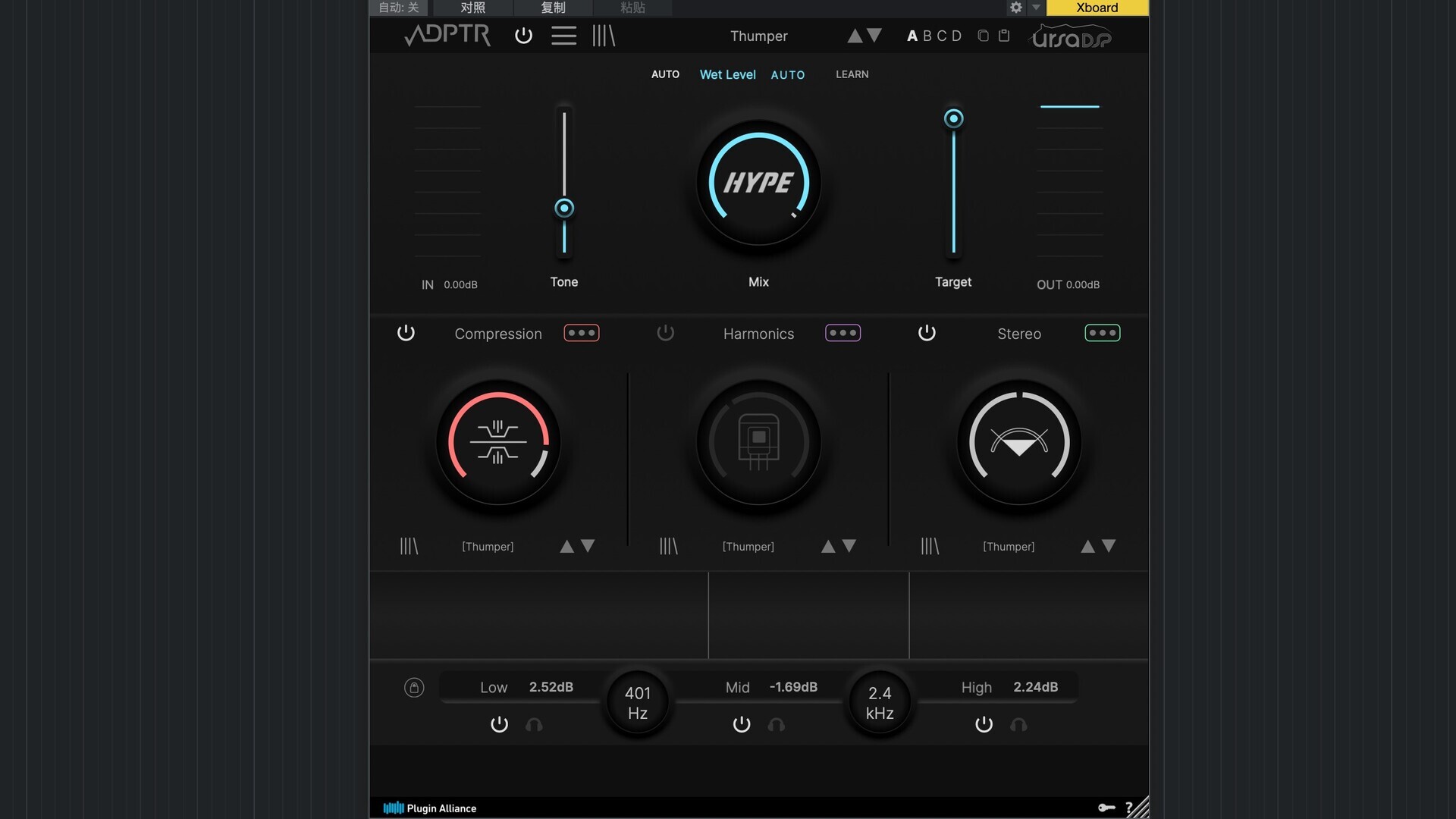Toggle Mid band power
The width and height of the screenshot is (1456, 819).
click(x=742, y=724)
